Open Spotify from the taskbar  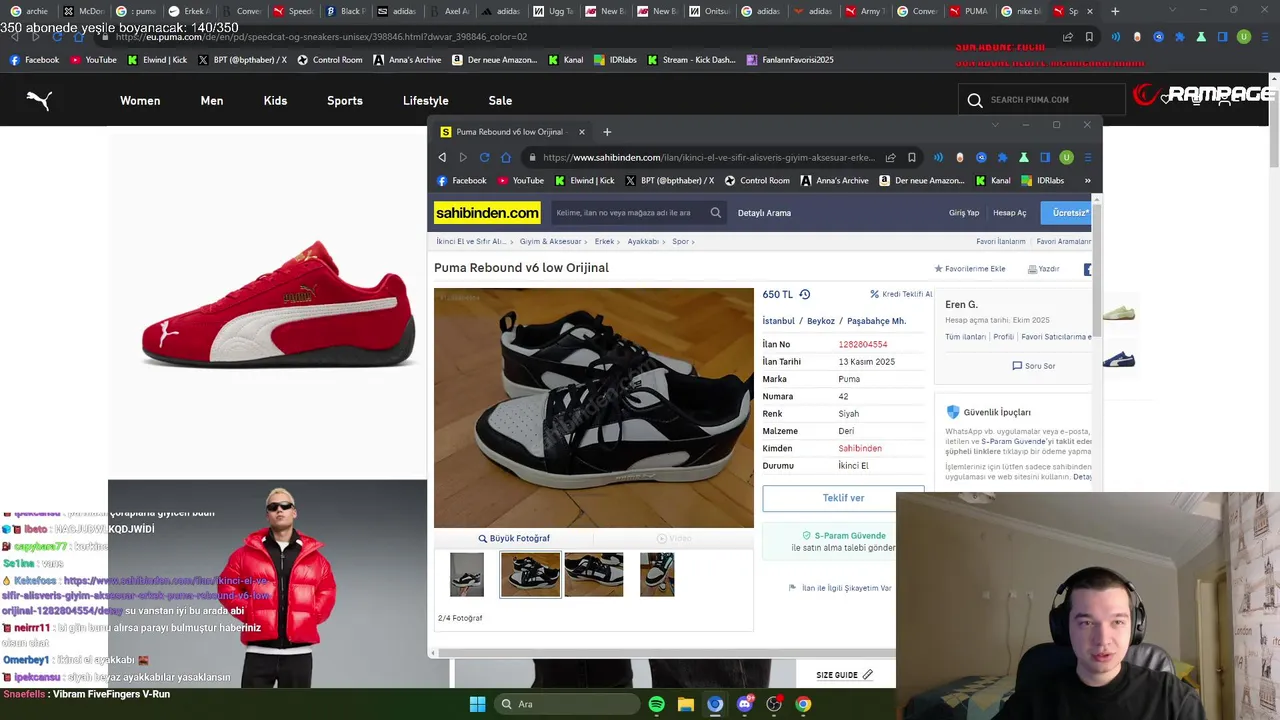(x=656, y=704)
